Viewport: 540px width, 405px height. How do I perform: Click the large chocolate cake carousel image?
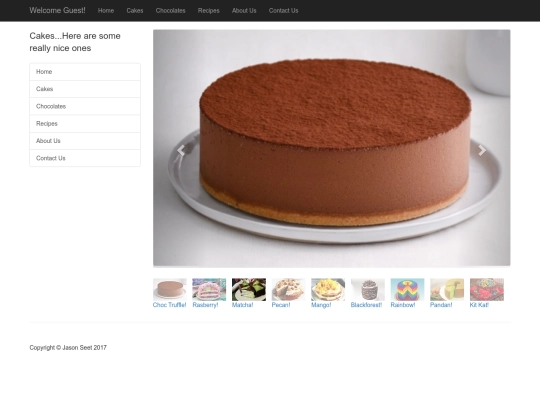[332, 148]
